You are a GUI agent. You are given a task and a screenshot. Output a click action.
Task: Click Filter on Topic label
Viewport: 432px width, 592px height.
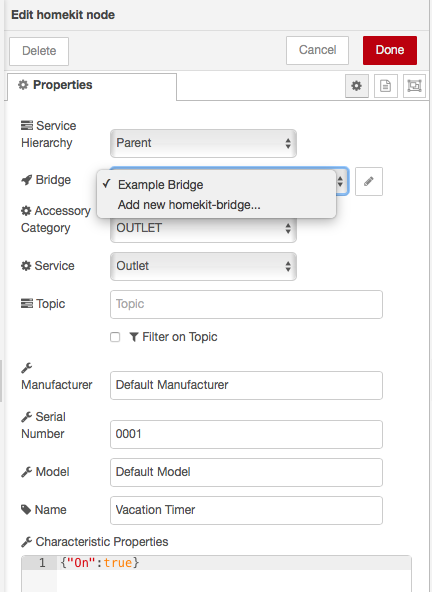[180, 337]
